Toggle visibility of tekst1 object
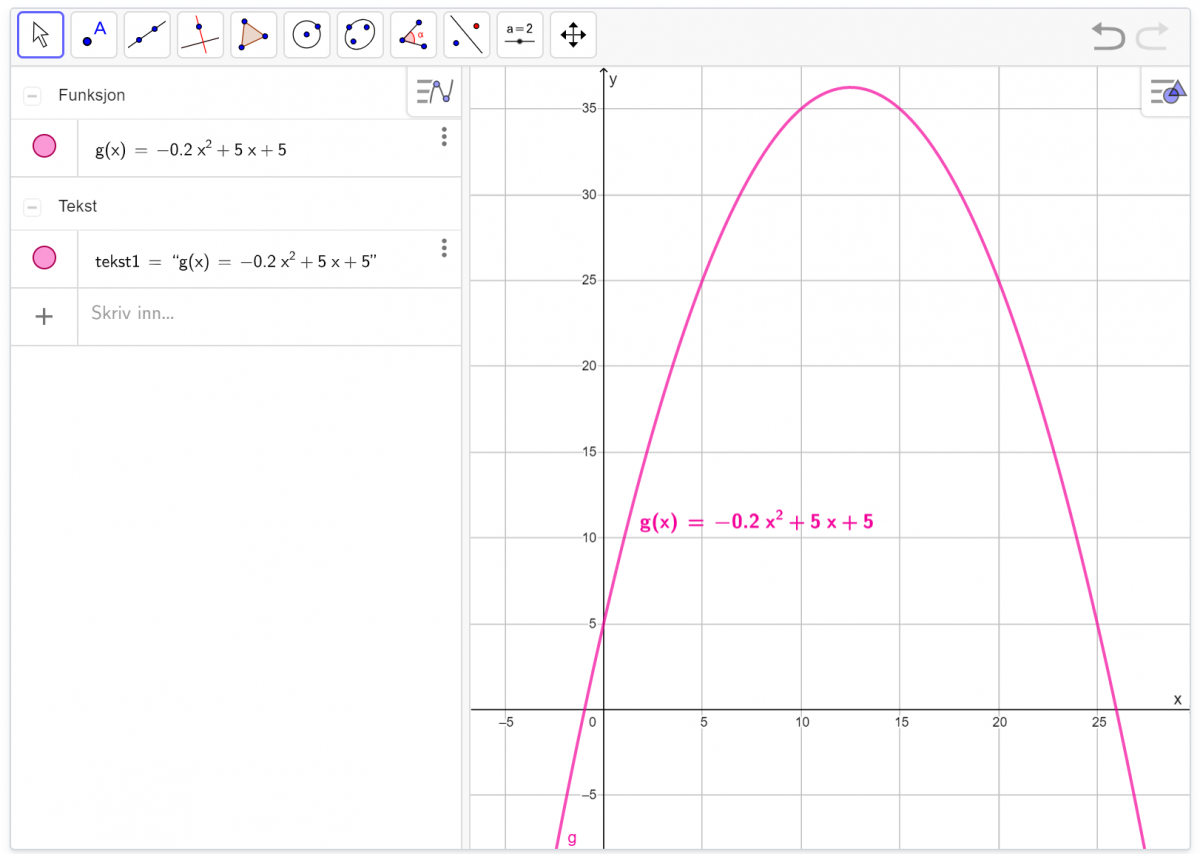The image size is (1200, 854). [44, 258]
